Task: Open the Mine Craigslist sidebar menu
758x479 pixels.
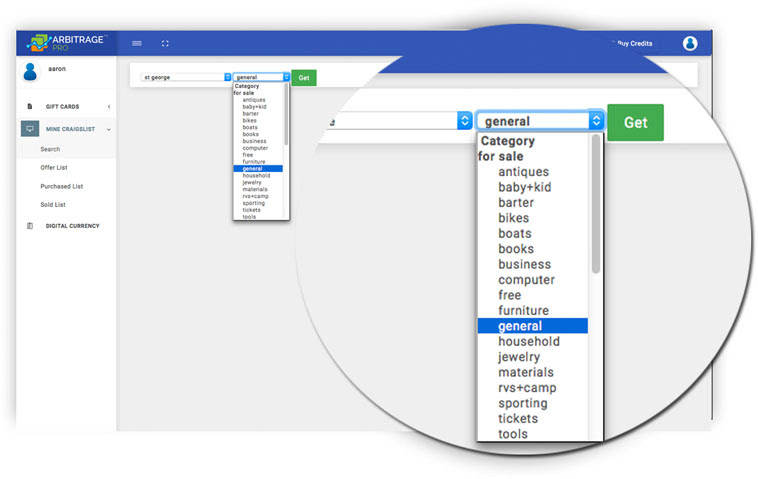Action: tap(67, 129)
